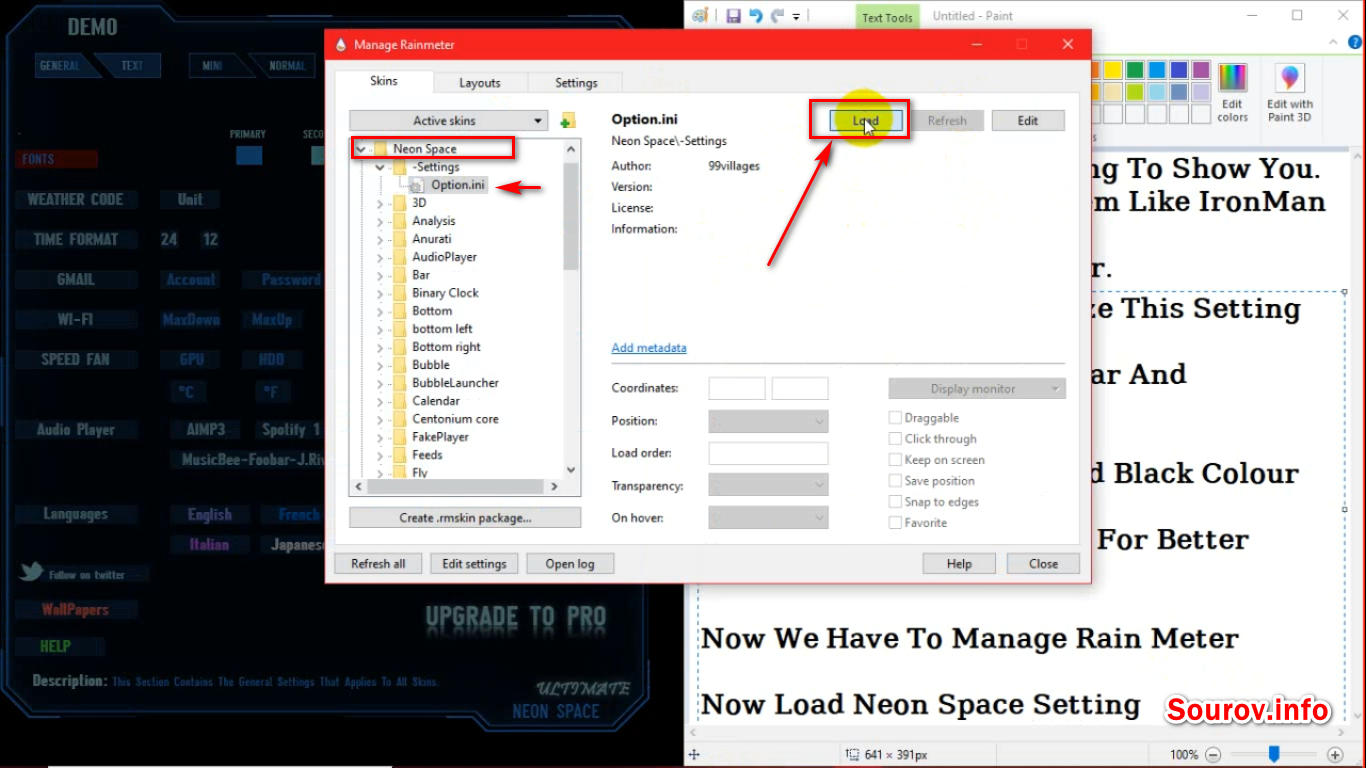Screen dimensions: 1366x768
Task: Click Create .rmskin package button
Action: click(x=465, y=518)
